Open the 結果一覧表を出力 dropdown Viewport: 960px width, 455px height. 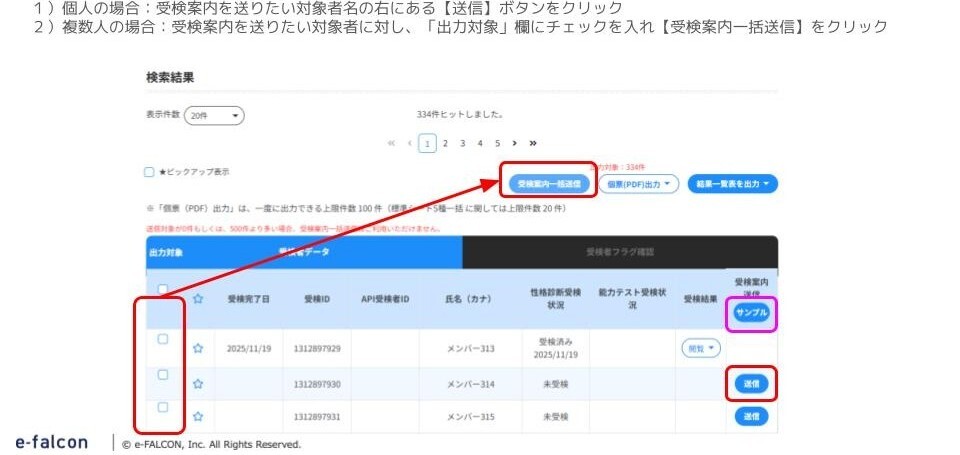coord(732,184)
